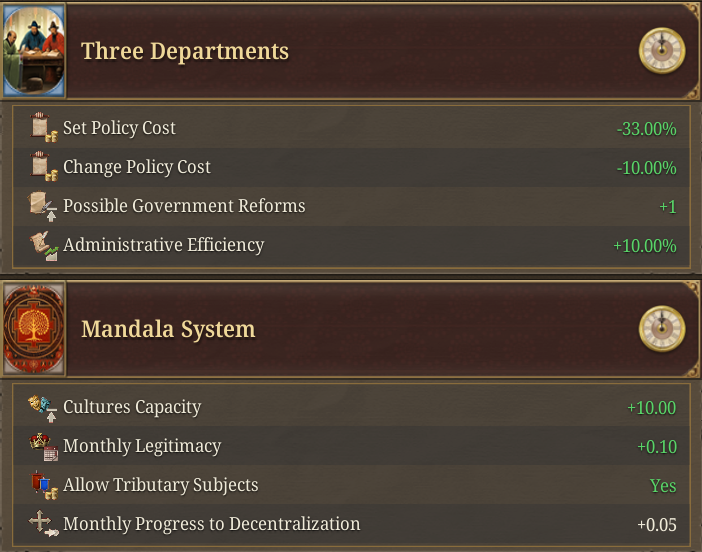702x552 pixels.
Task: Click the Possible Government Reforms modifier row
Action: click(351, 206)
